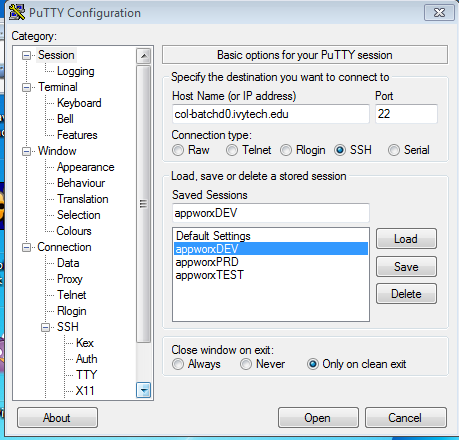Open the Colours category

[74, 231]
